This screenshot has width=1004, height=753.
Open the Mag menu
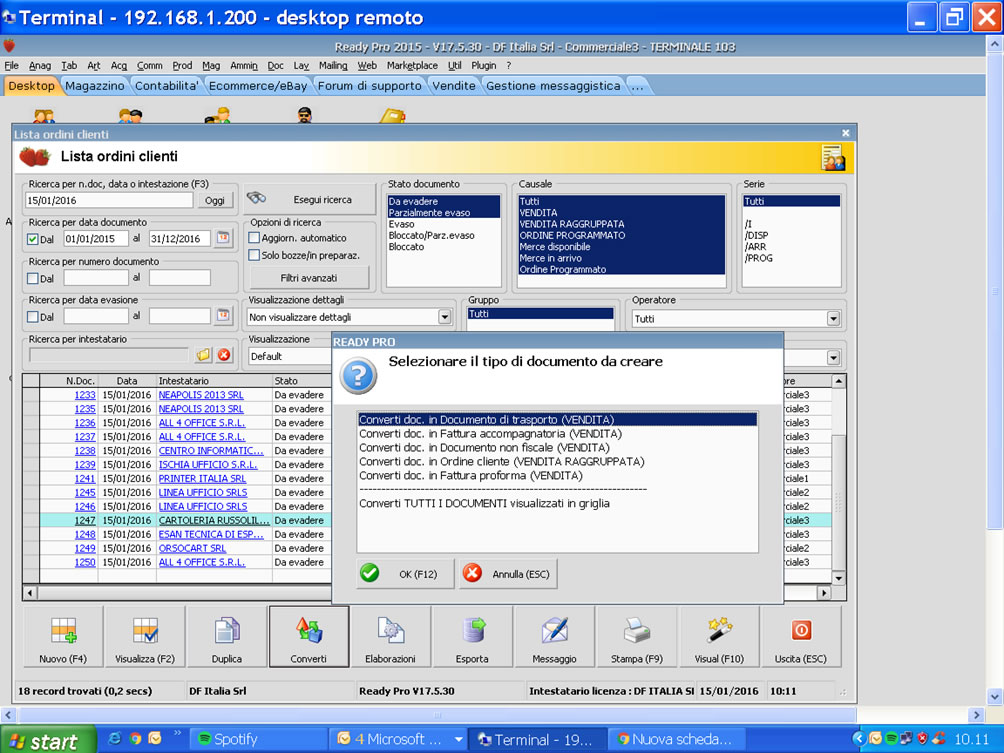point(211,65)
